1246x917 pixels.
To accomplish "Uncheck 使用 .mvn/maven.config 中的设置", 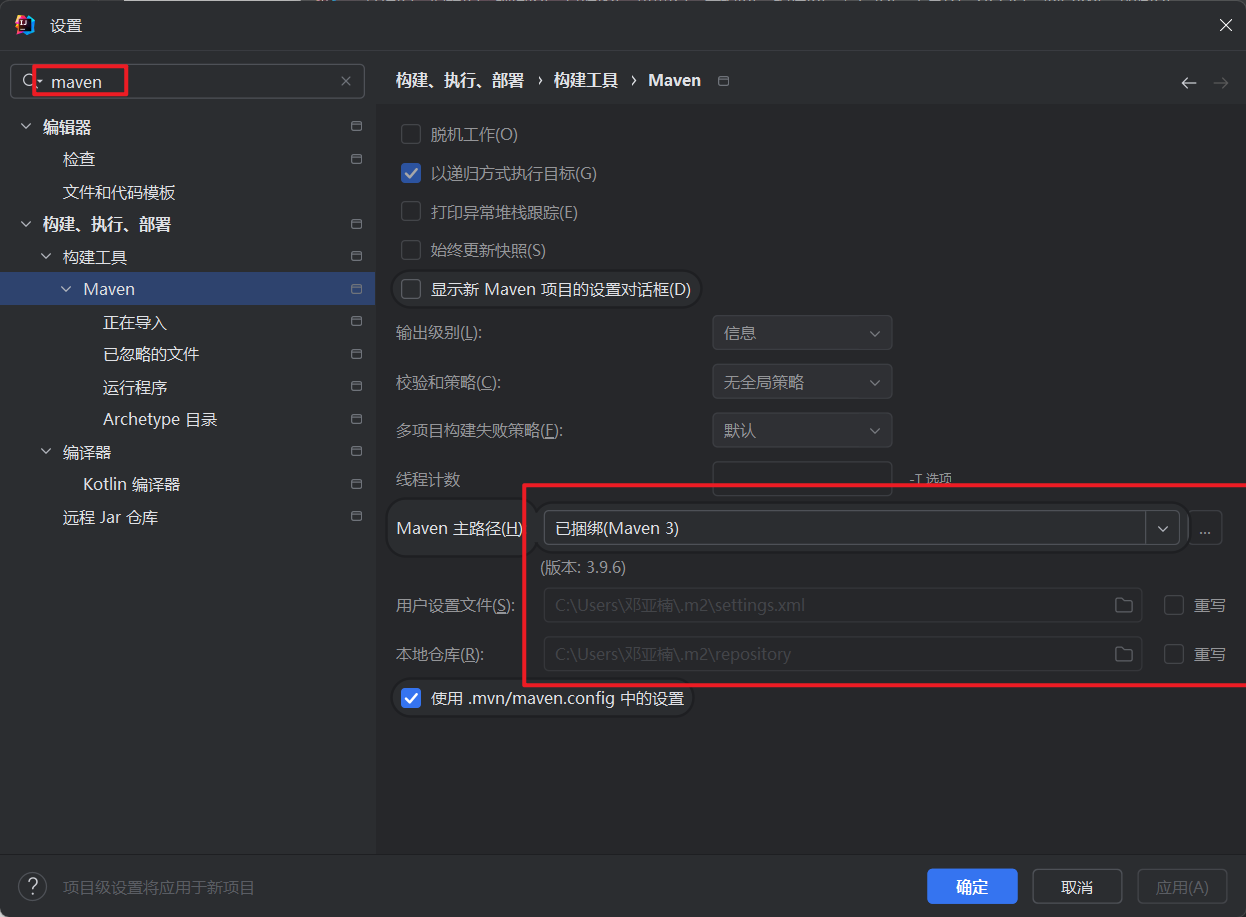I will tap(411, 698).
